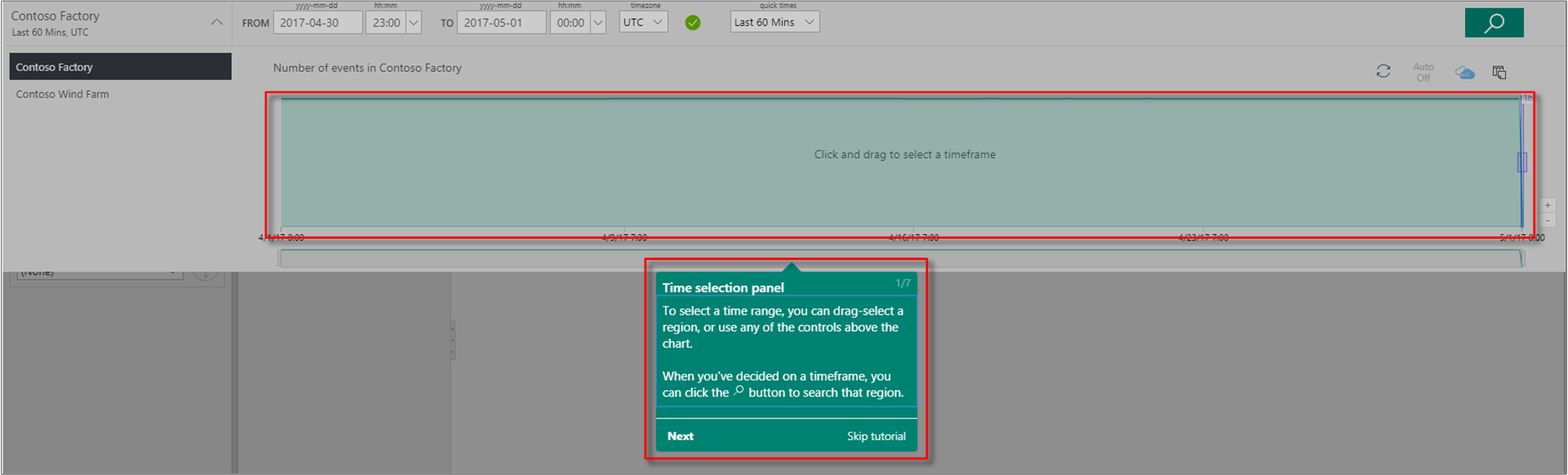Select Contoso Factory environment
This screenshot has width=1568, height=475.
(120, 67)
